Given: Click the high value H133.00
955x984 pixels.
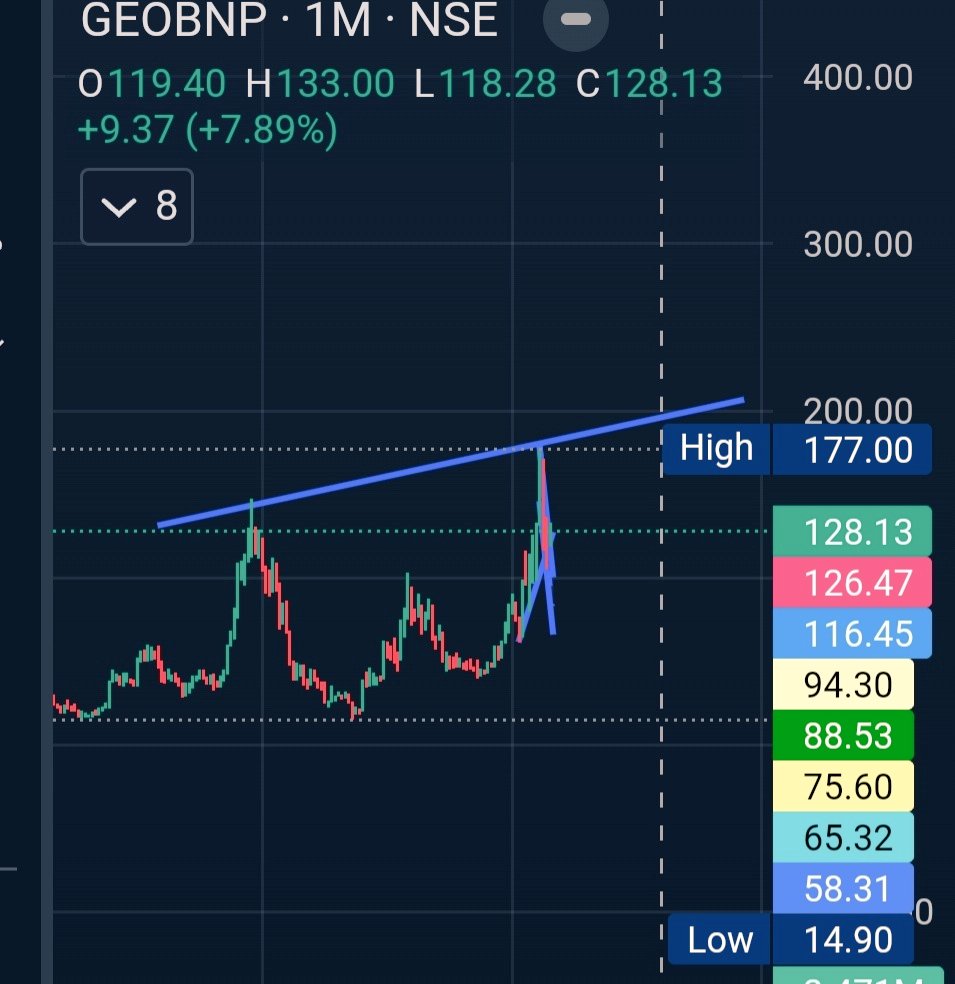Looking at the screenshot, I should (x=320, y=84).
